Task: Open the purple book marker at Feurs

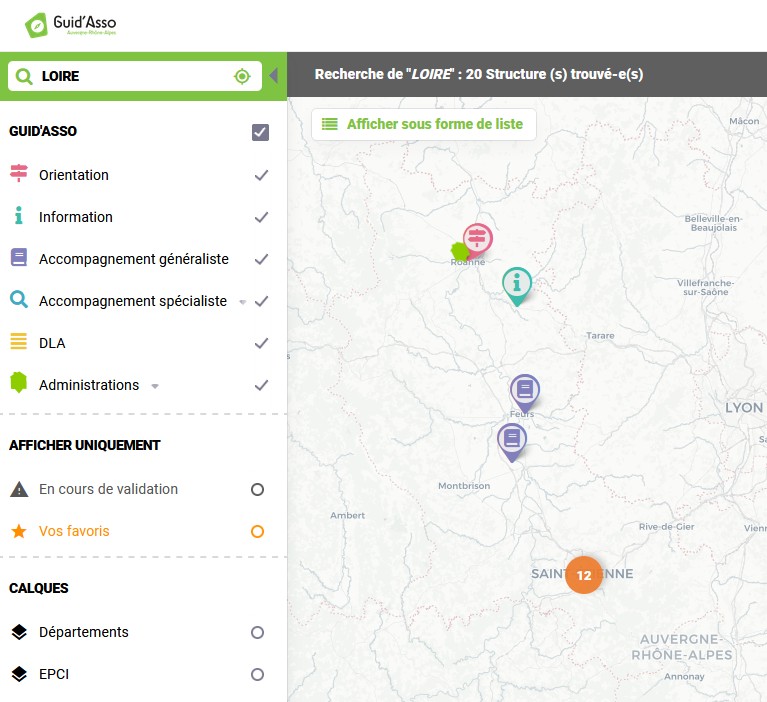Action: (525, 392)
